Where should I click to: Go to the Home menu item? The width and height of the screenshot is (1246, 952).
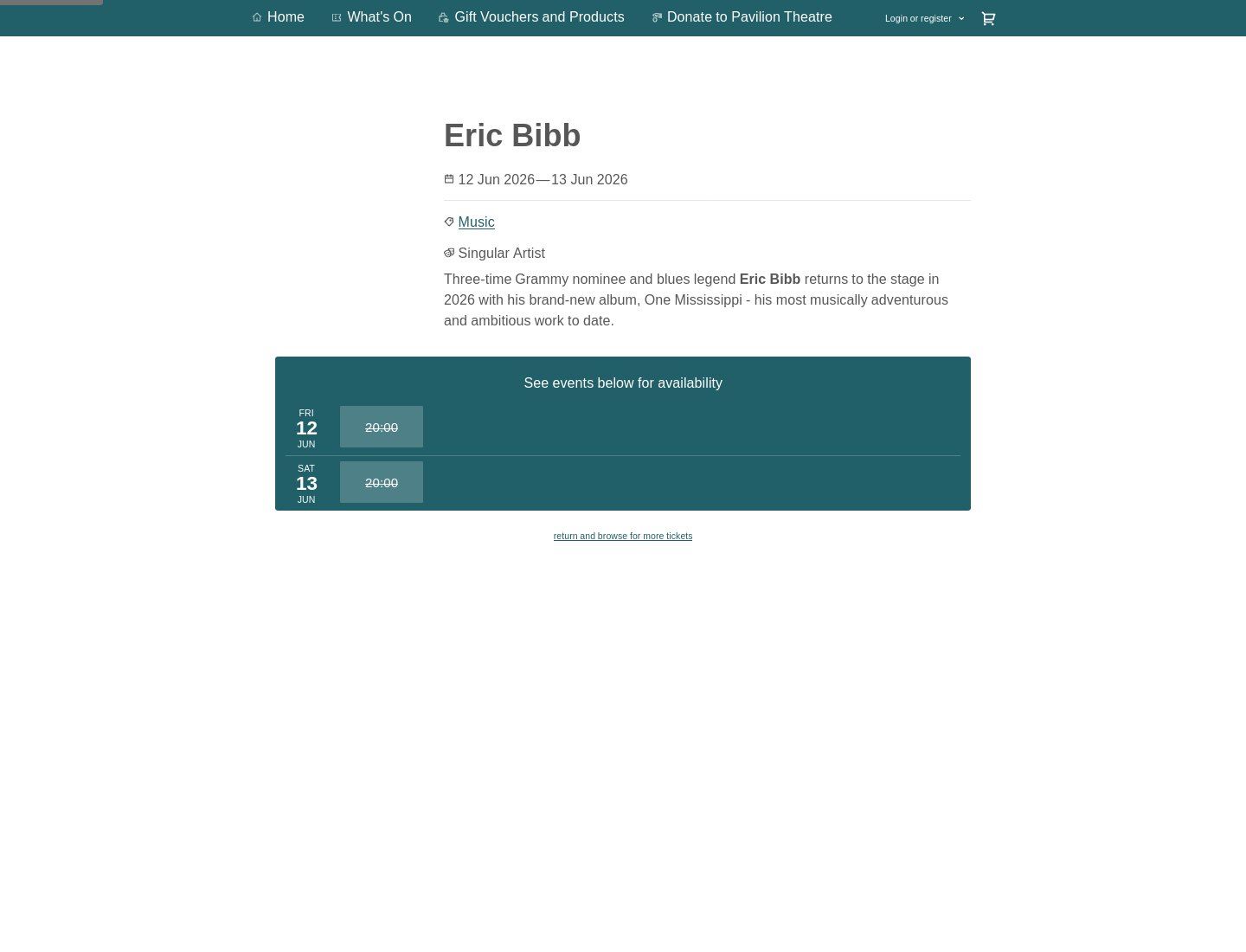click(x=278, y=17)
